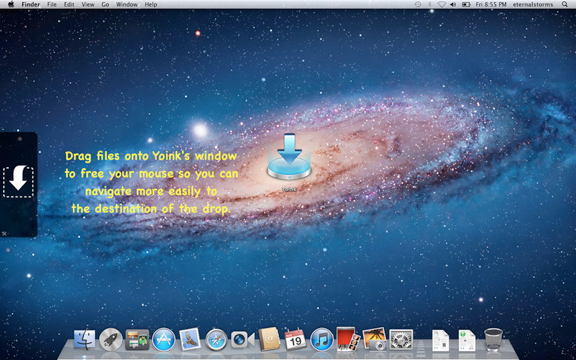Open the Edit menu
Viewport: 576px width, 360px height.
click(69, 4)
